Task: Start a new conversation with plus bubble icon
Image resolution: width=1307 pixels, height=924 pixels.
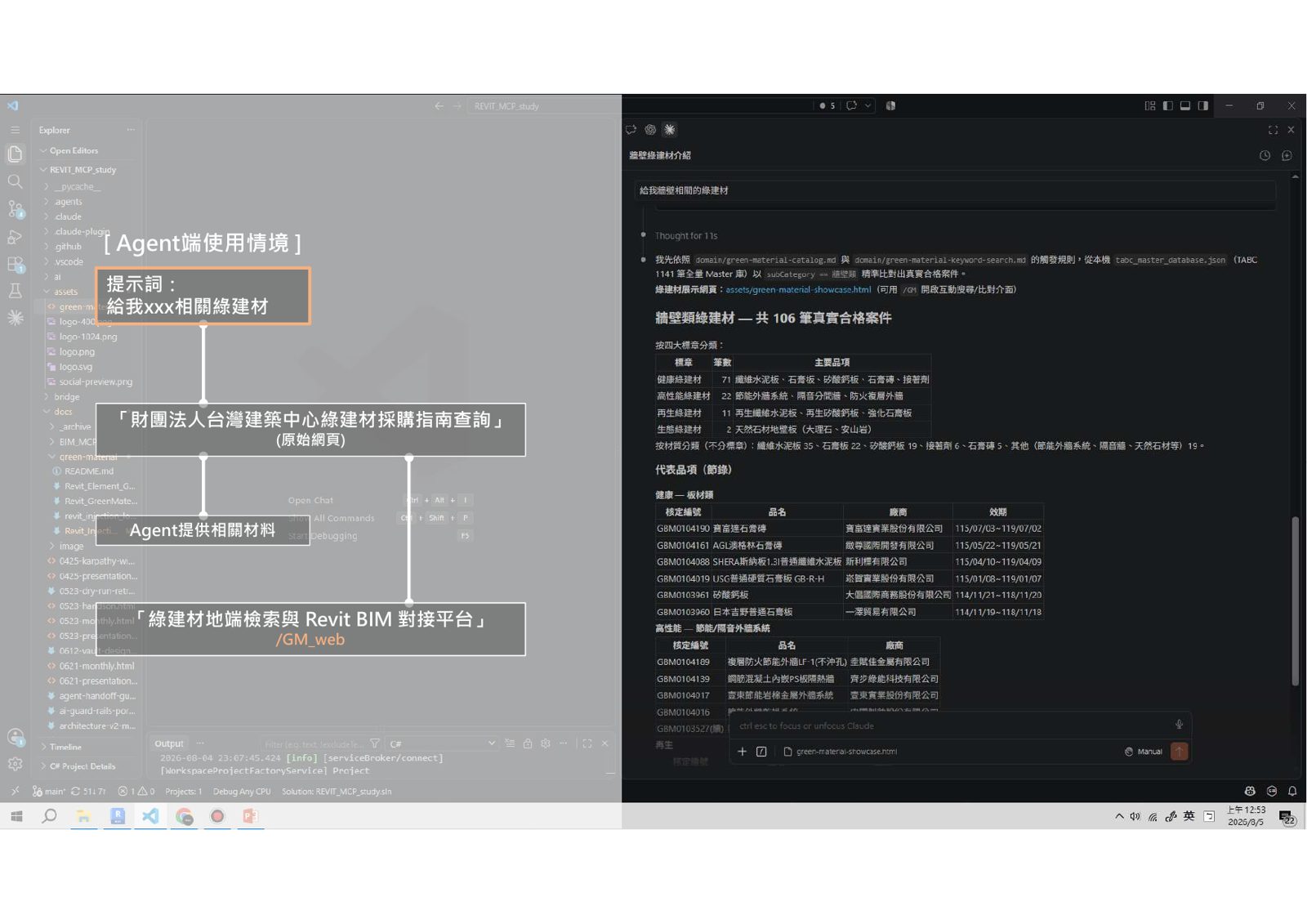Action: [1287, 155]
